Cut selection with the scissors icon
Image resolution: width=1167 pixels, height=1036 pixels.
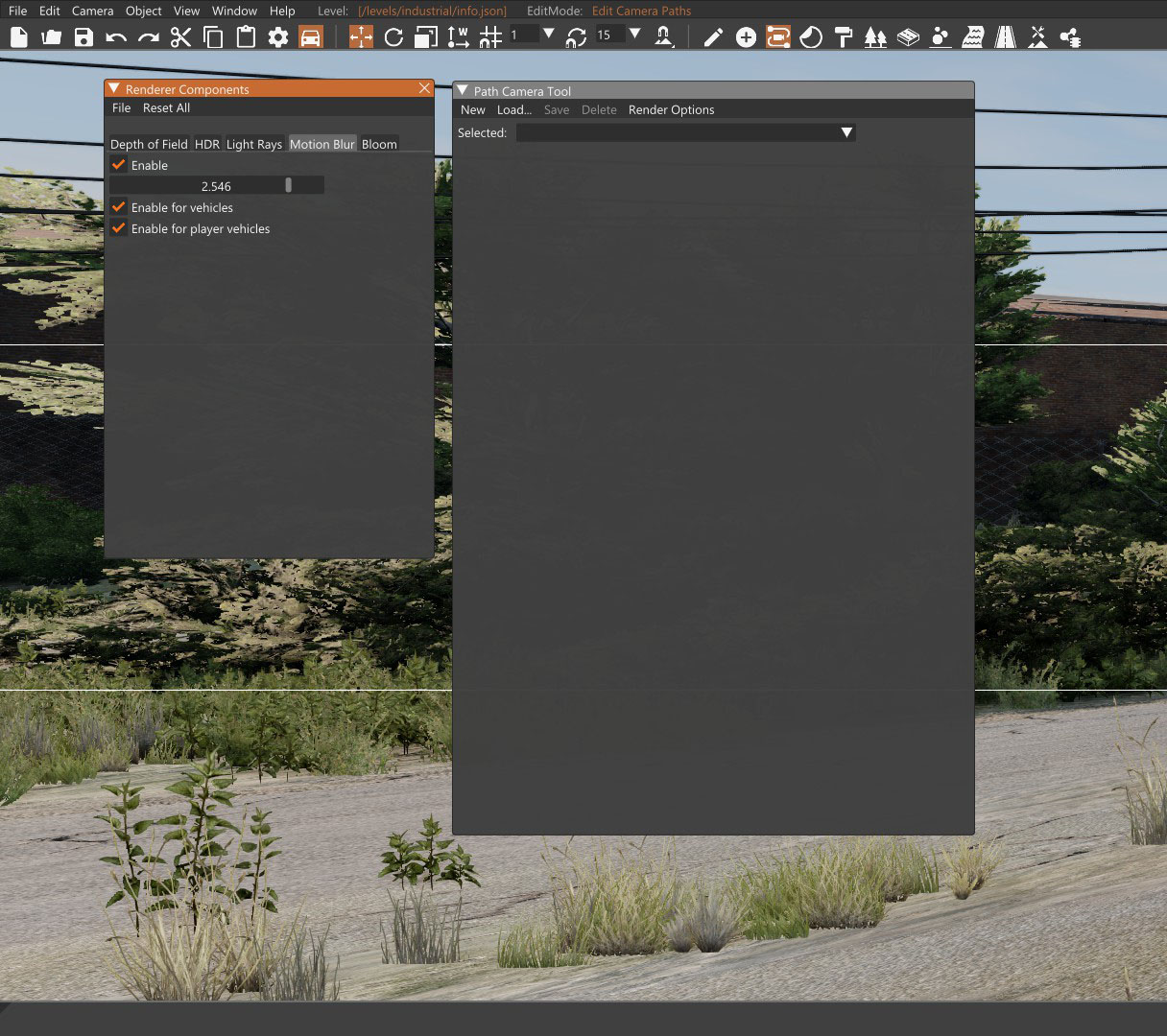click(180, 37)
